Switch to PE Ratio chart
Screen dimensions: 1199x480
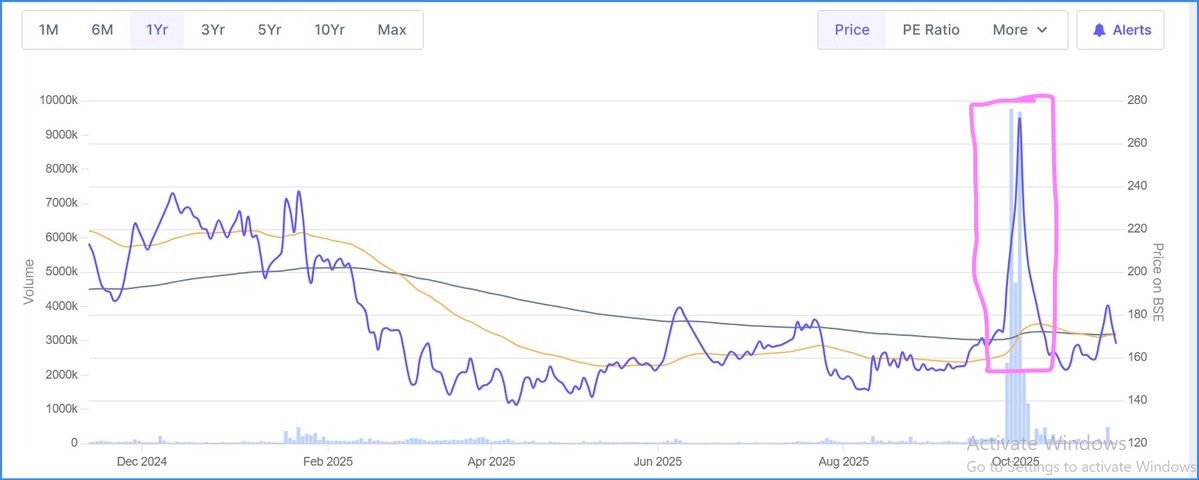(x=931, y=30)
